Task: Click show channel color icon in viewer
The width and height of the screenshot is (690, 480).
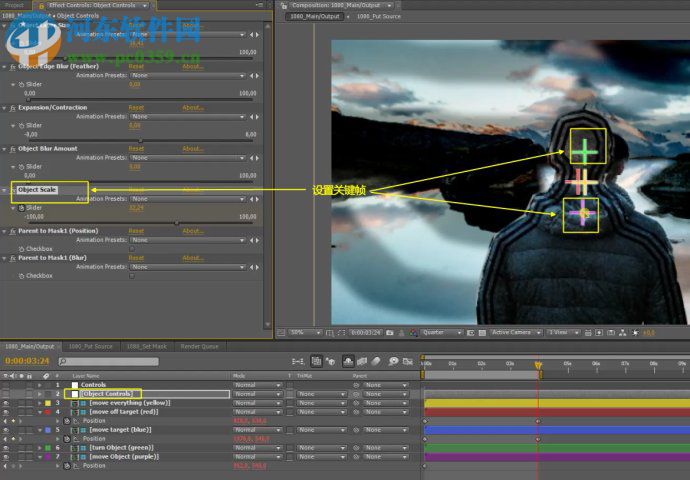Action: (x=413, y=333)
